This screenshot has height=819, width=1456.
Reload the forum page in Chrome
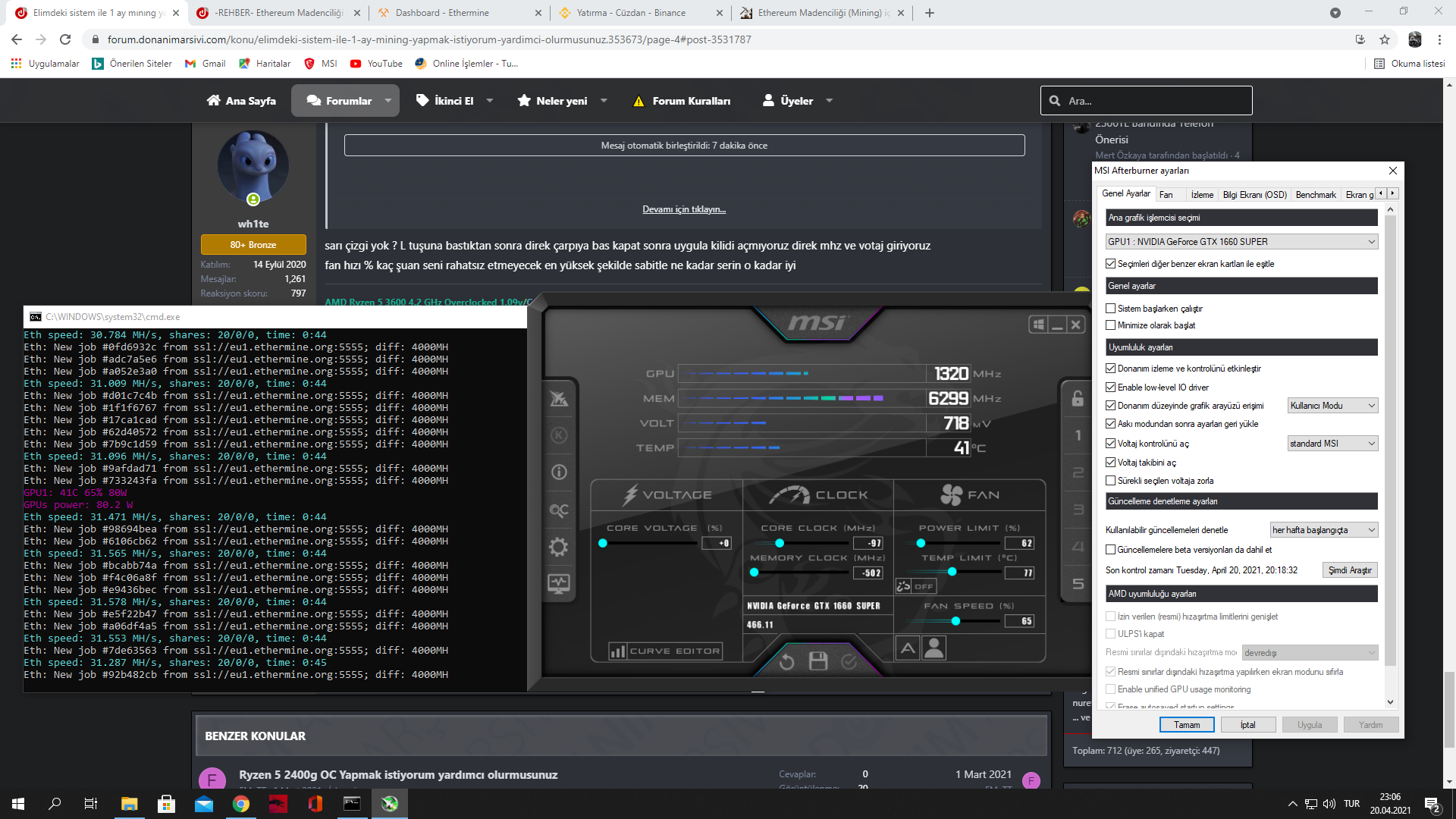[65, 39]
